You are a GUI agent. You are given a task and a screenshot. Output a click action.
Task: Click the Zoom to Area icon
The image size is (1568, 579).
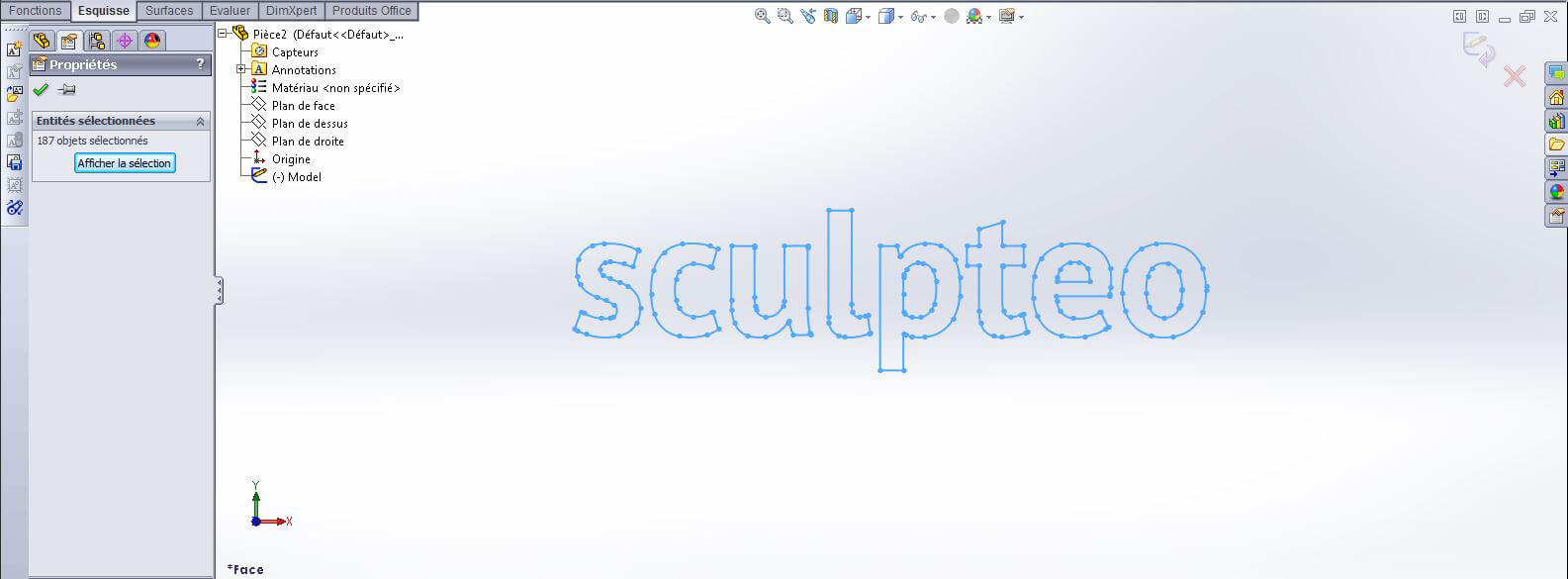(784, 16)
